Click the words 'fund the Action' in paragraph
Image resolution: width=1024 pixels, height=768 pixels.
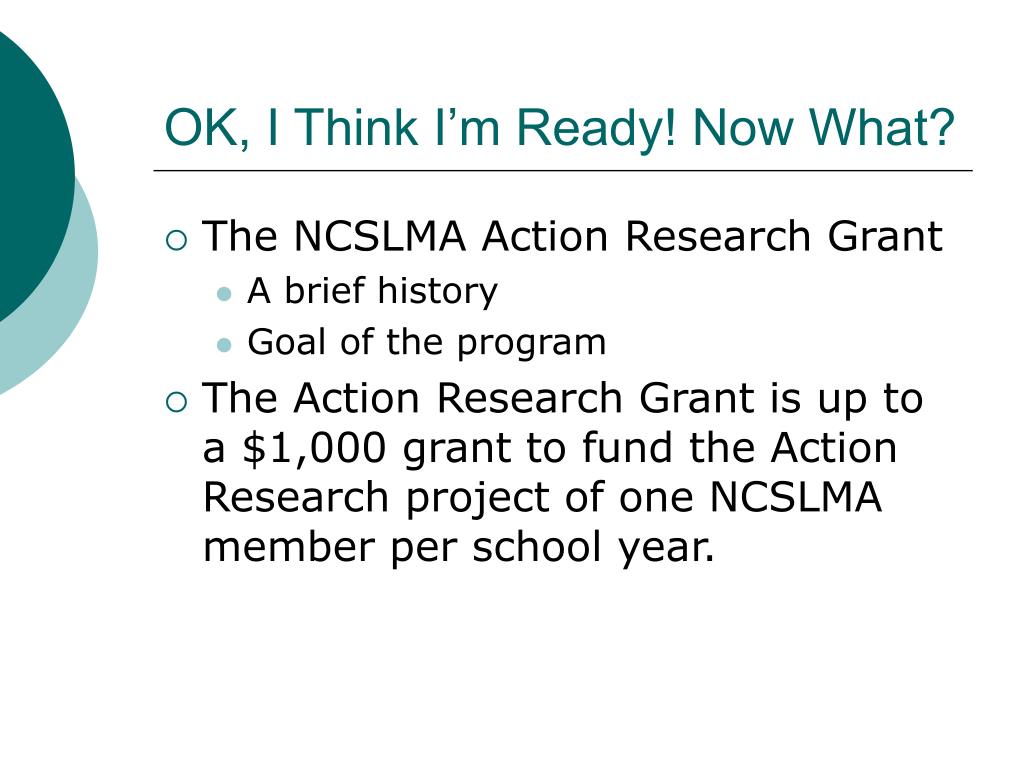pyautogui.click(x=739, y=448)
